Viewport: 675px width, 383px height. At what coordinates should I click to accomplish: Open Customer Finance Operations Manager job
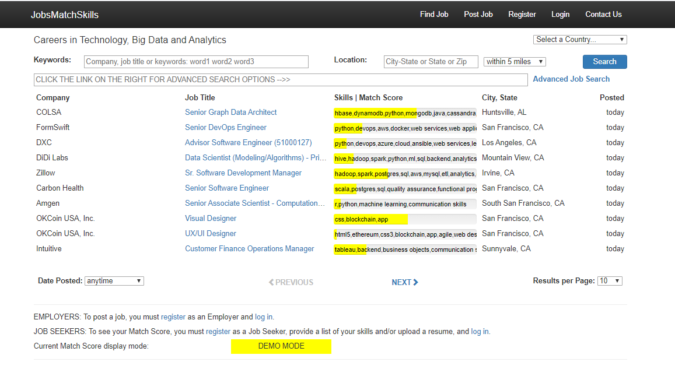pyautogui.click(x=249, y=249)
